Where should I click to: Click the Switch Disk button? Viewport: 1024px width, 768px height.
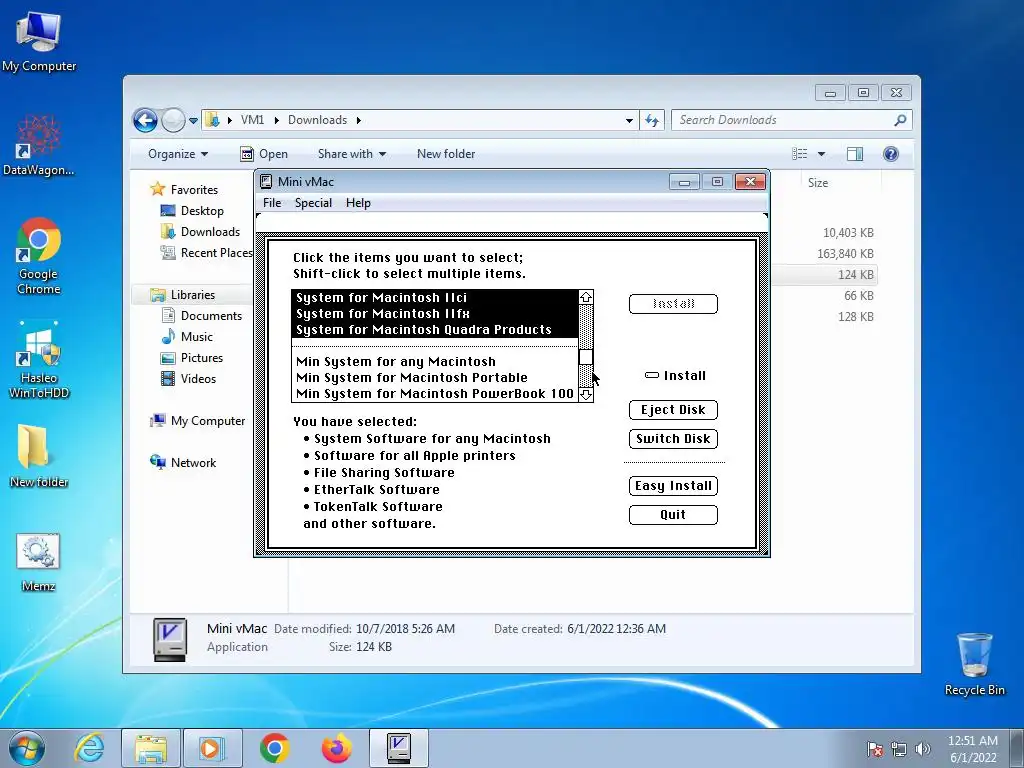coord(673,439)
